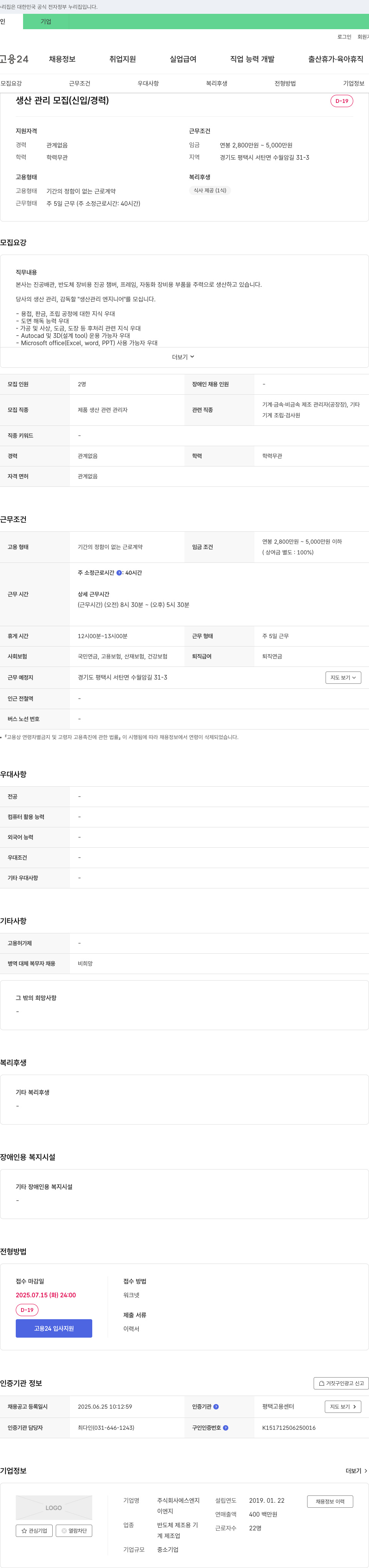Image resolution: width=369 pixels, height=1568 pixels.
Task: Report via 거짓구인광고 신고 button
Action: [x=341, y=1384]
